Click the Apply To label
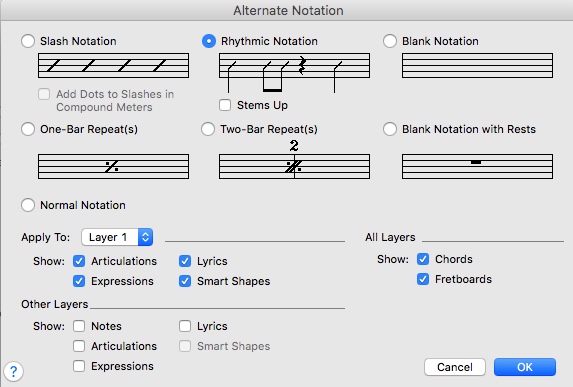The image size is (573, 387). coord(45,237)
